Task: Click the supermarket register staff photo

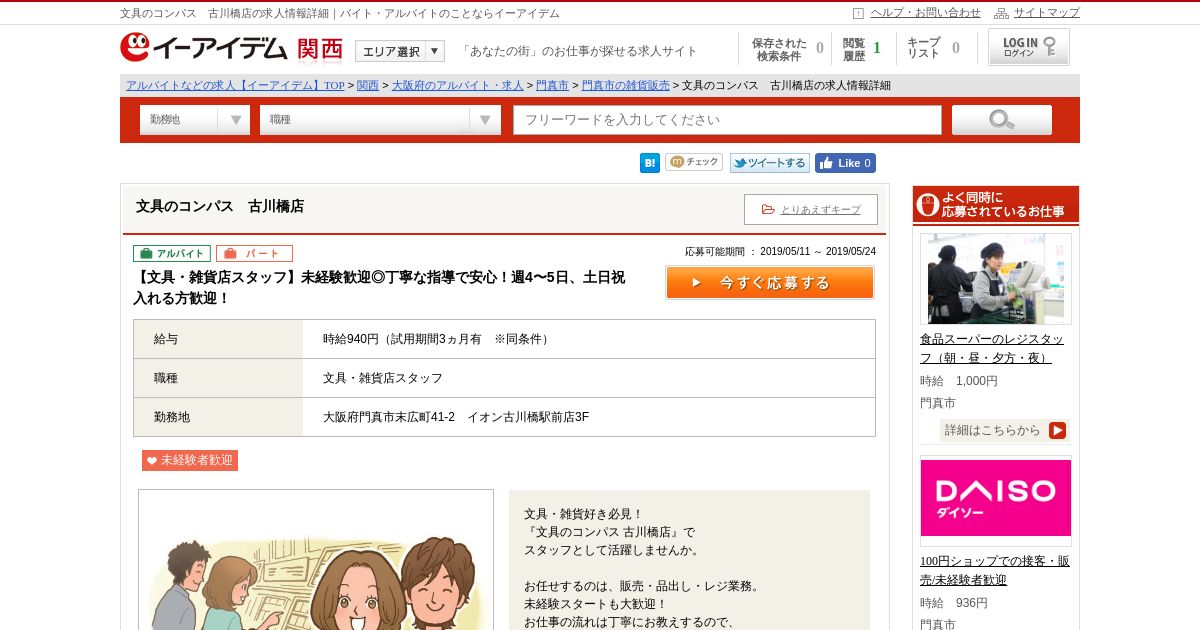Action: point(996,279)
